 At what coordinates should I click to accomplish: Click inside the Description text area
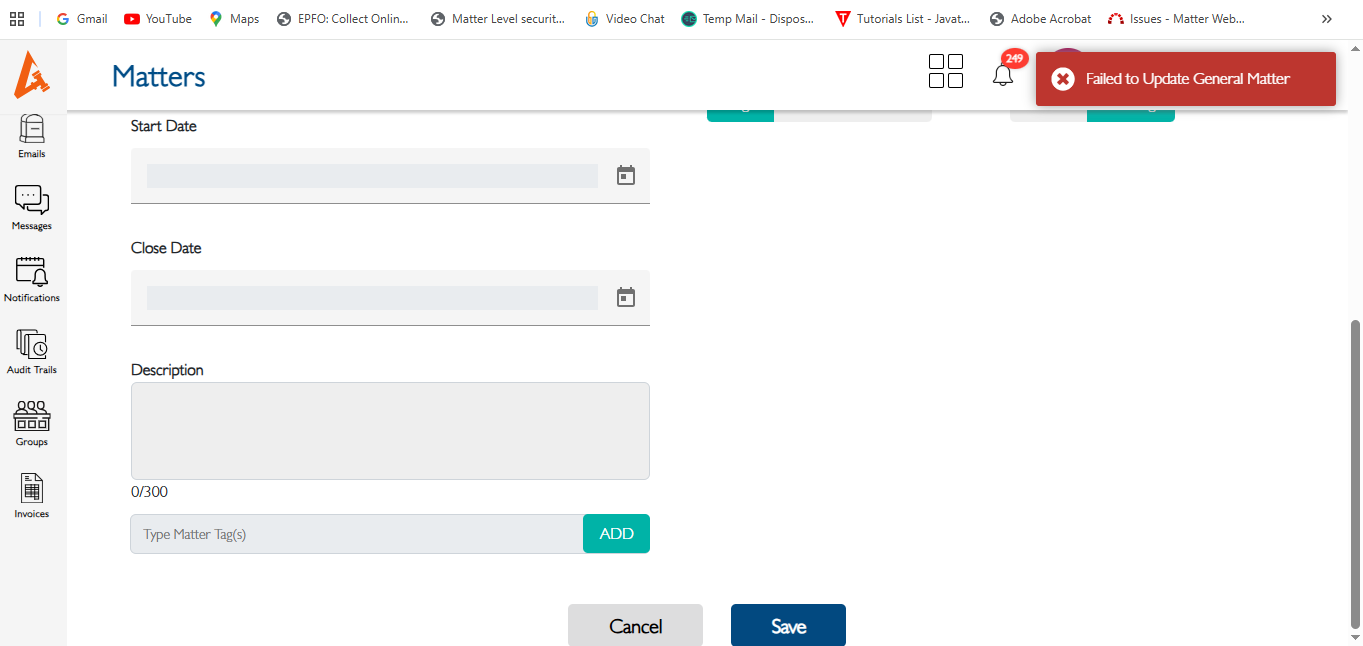[390, 431]
